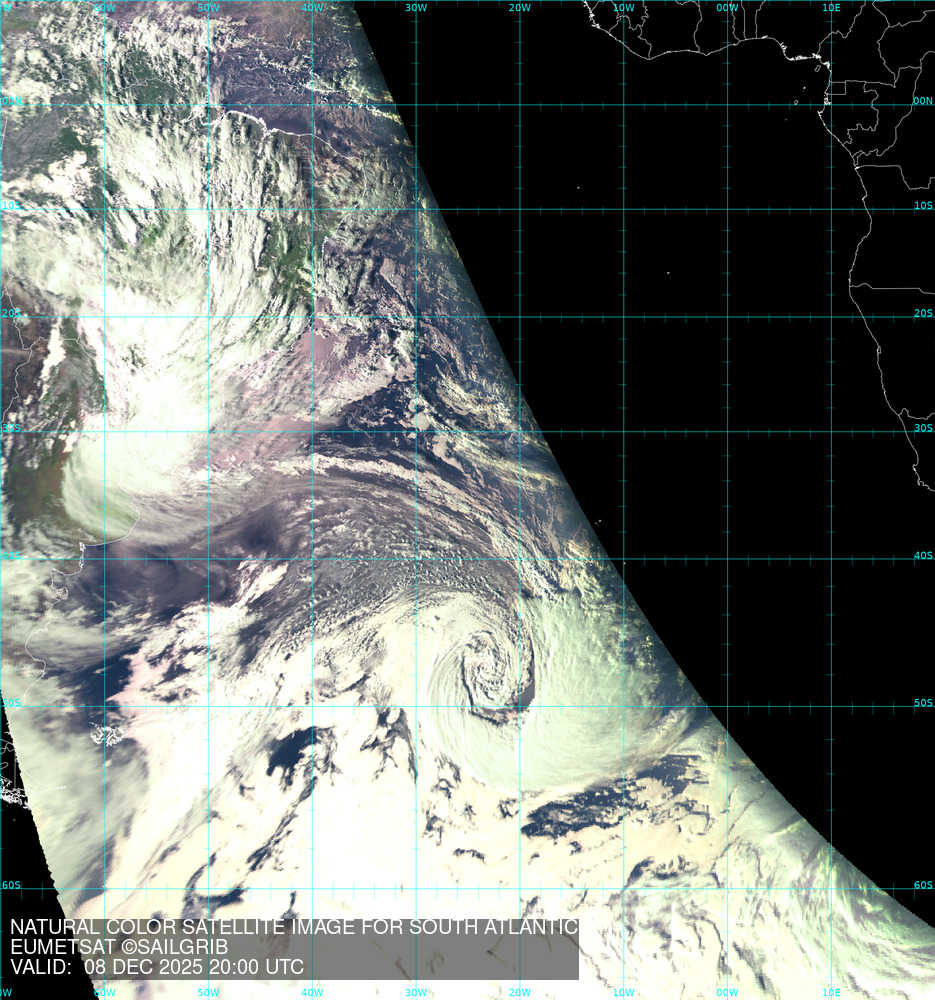Screen dimensions: 935x1000
Task: Click the "EUMETSAT ©SAILGRIB" credit text
Action: (x=119, y=947)
